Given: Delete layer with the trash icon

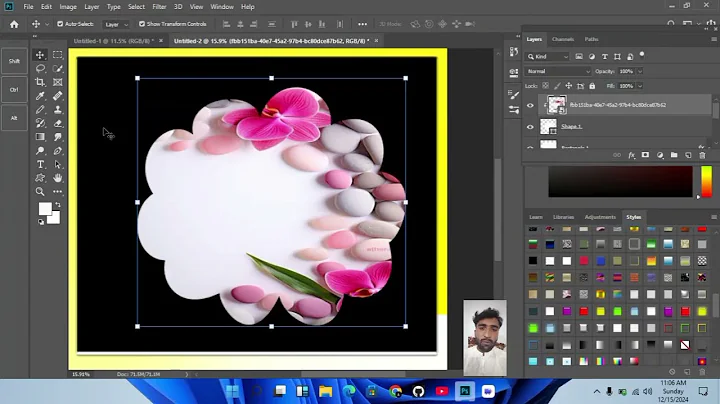Looking at the screenshot, I should point(702,155).
